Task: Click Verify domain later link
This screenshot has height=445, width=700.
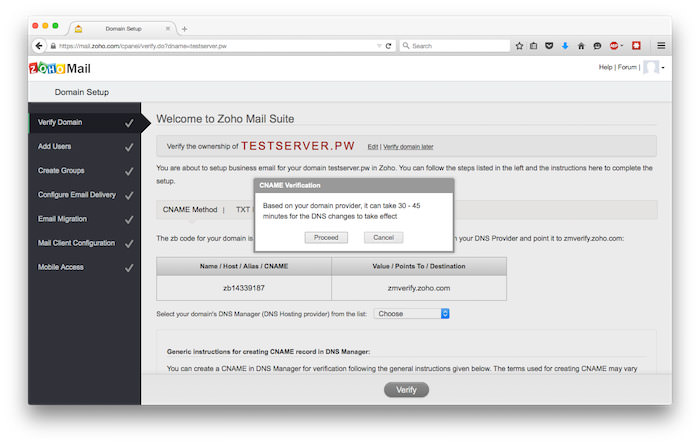Action: coord(408,147)
